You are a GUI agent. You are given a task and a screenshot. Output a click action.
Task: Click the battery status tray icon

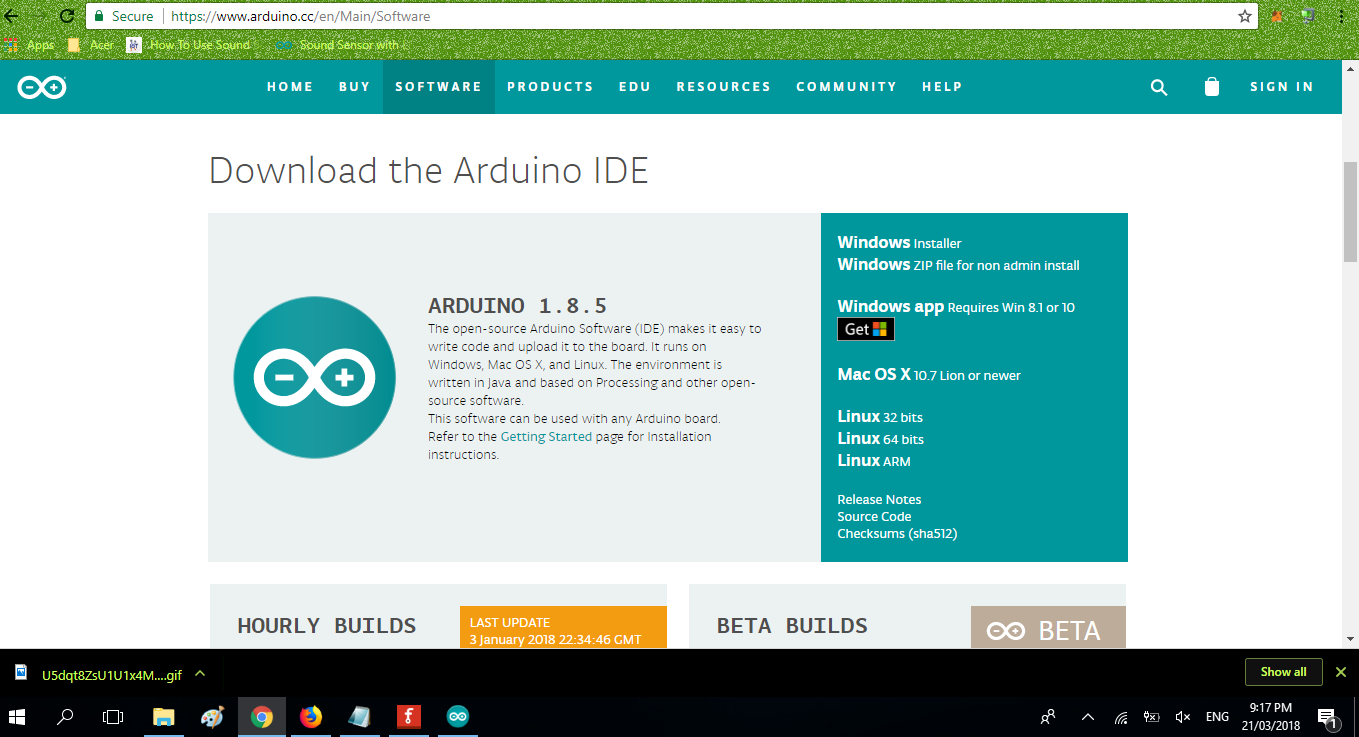click(x=1152, y=716)
